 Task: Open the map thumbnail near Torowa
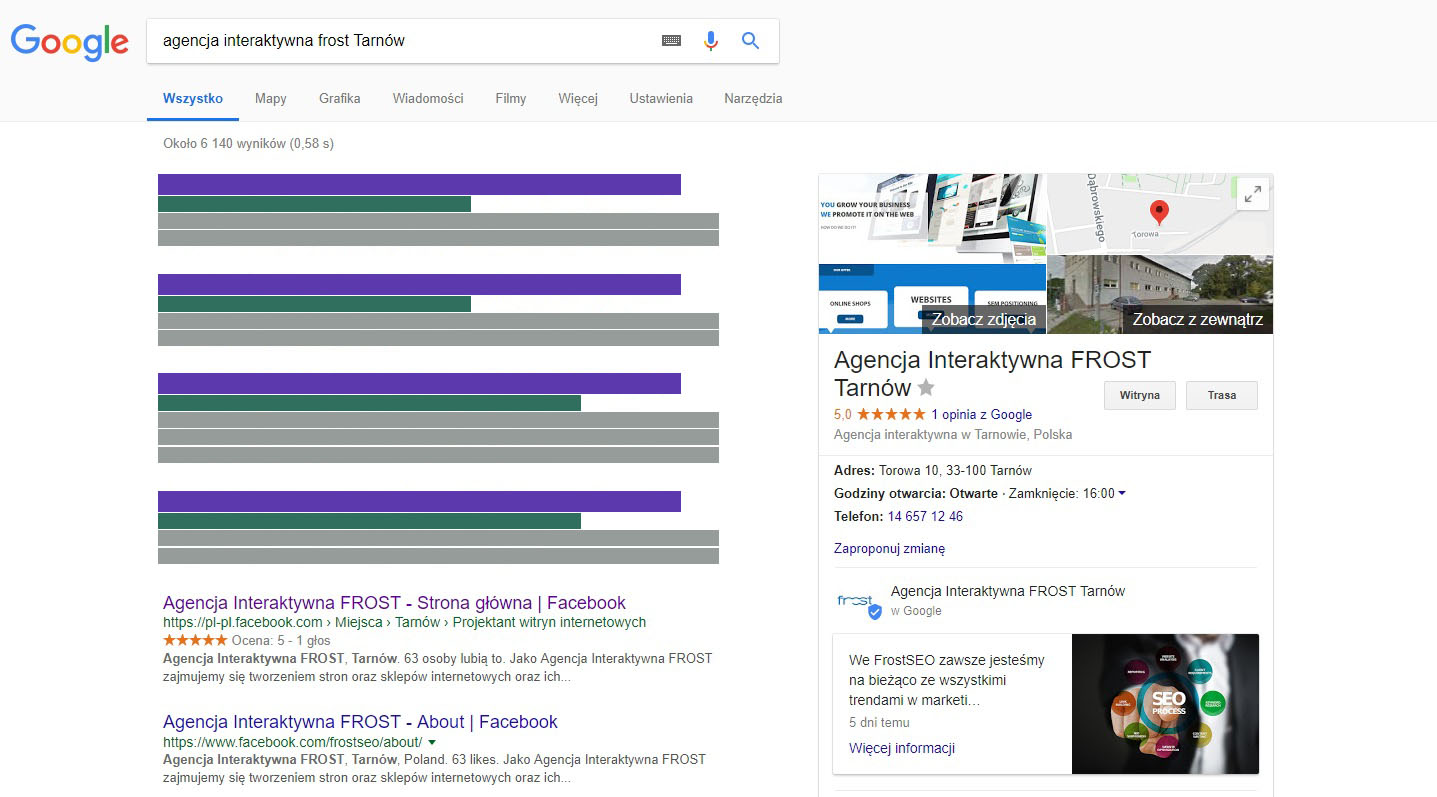point(1160,214)
